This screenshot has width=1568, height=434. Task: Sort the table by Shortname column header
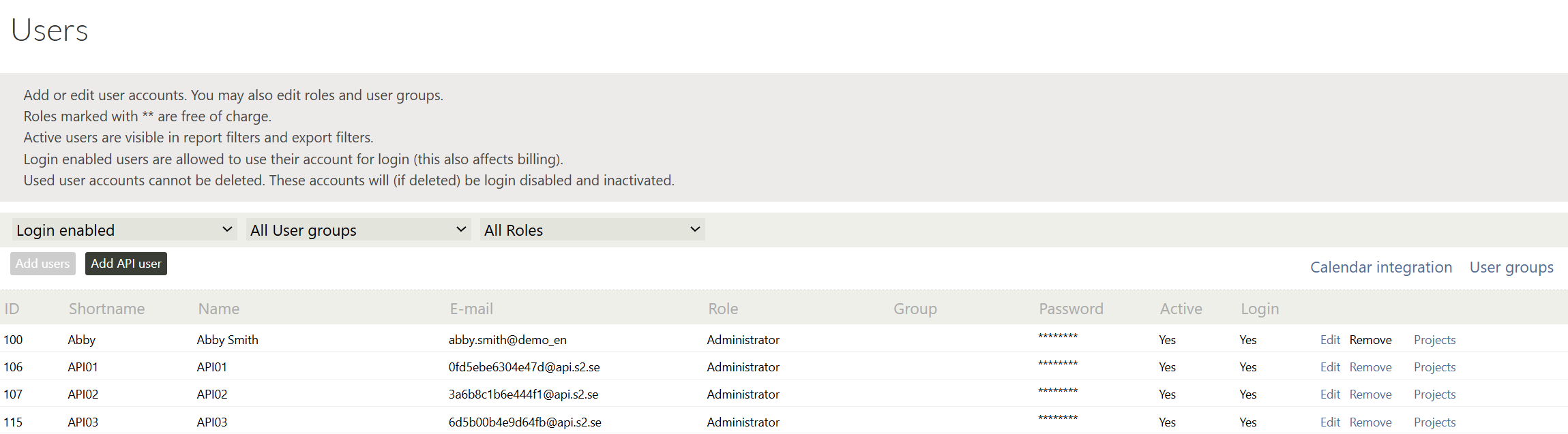[x=106, y=309]
